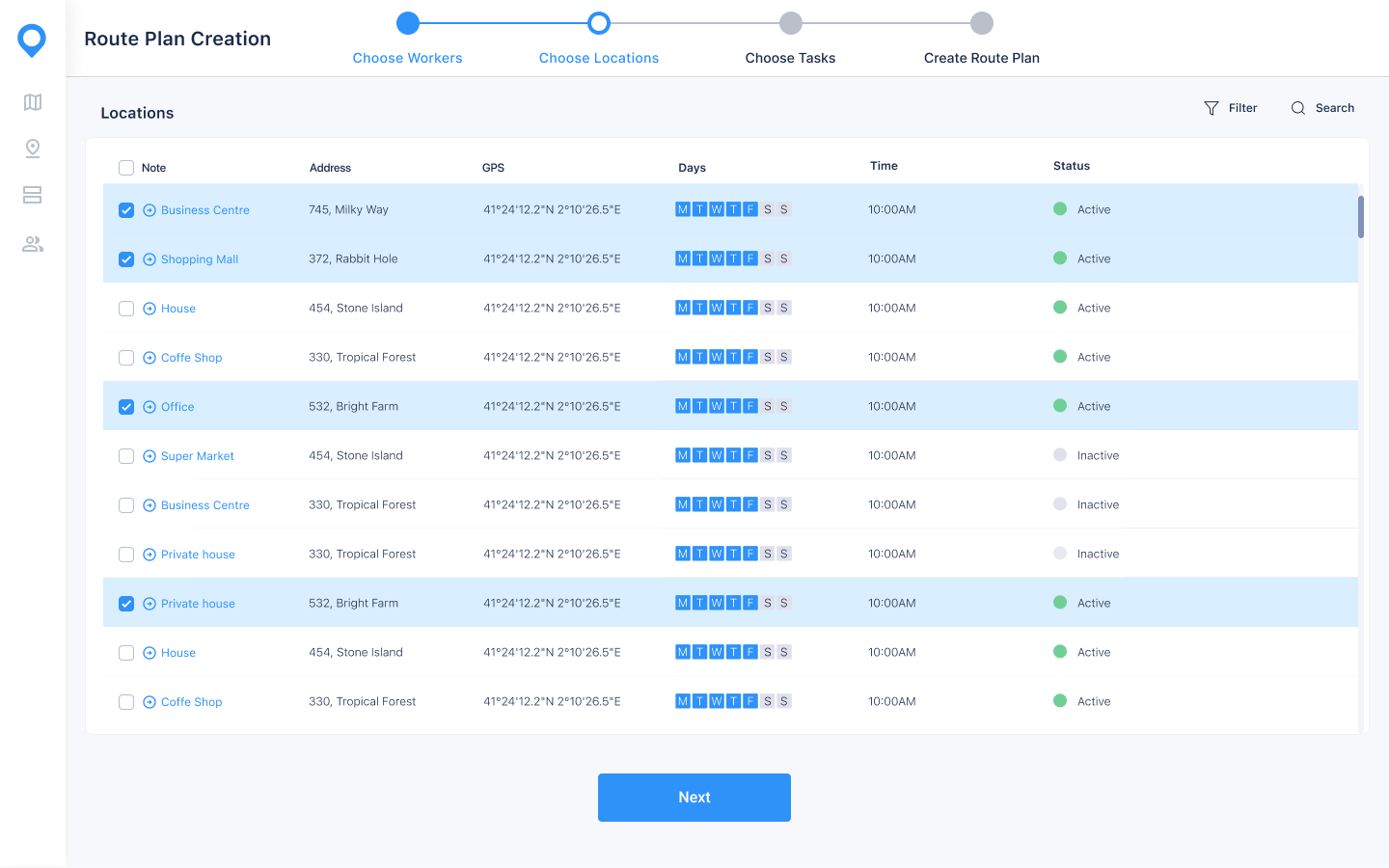This screenshot has width=1389, height=868.
Task: Click arrow icon beside 745 Milky Way Business Centre
Action: (150, 210)
